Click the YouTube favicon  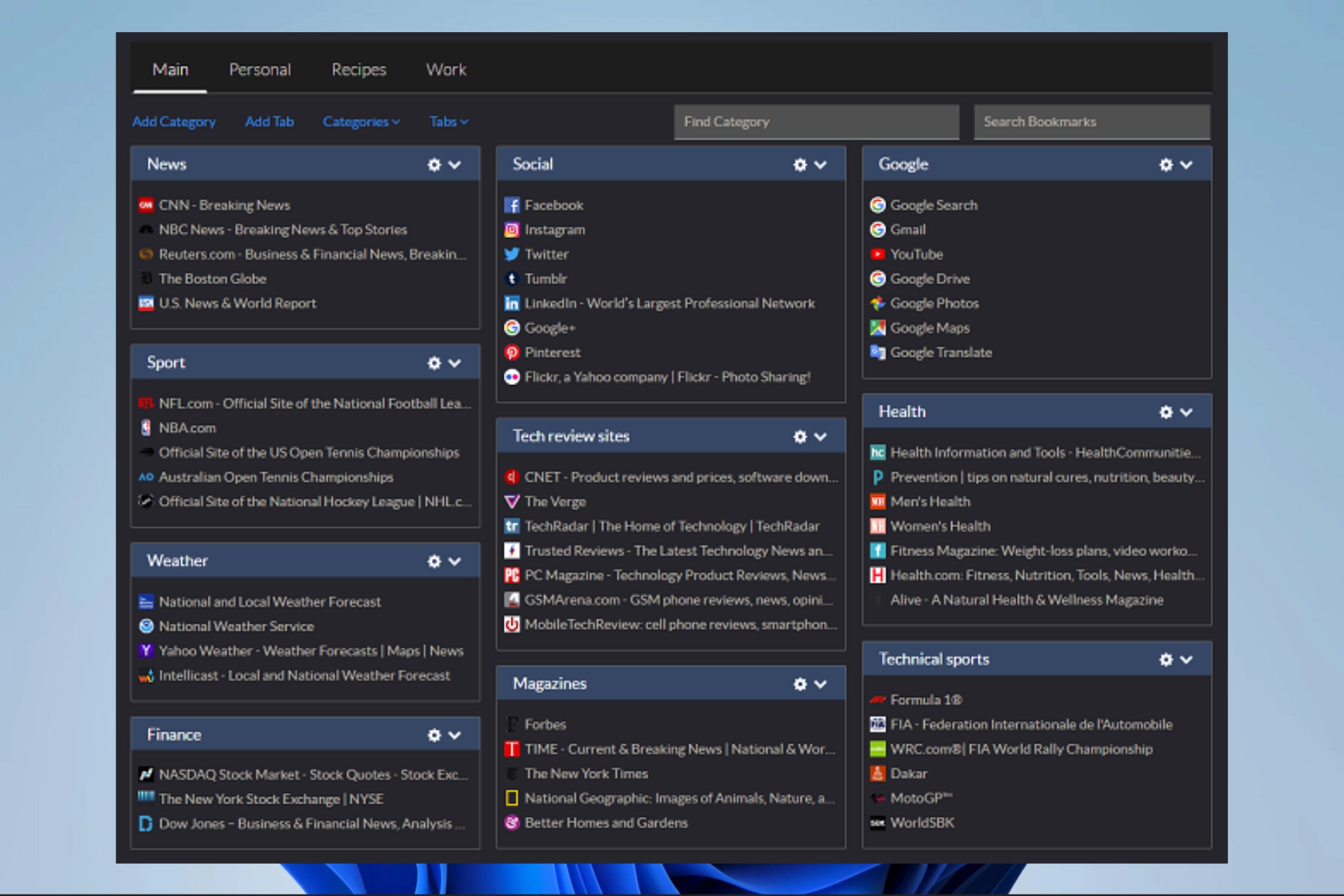click(877, 254)
